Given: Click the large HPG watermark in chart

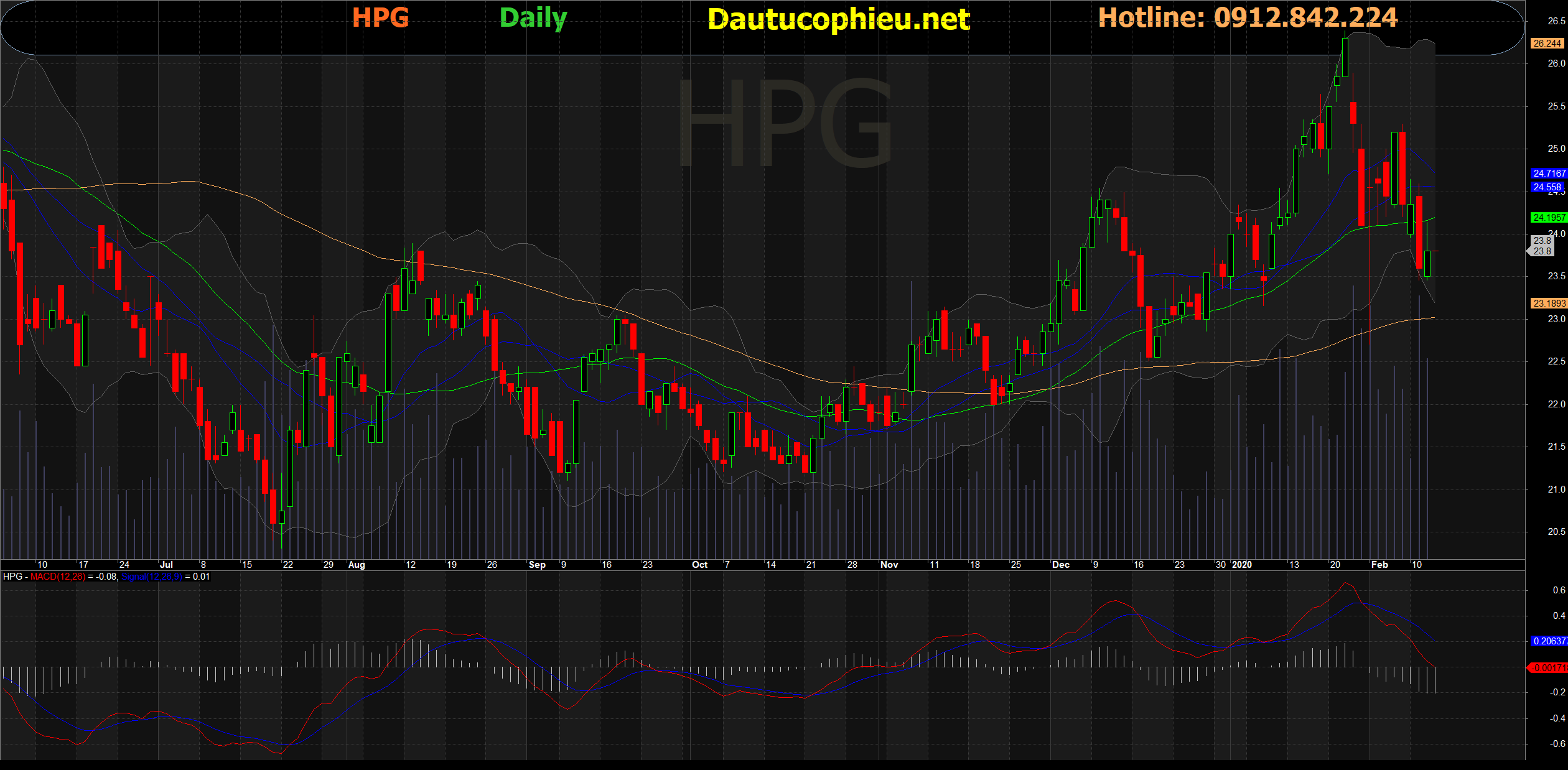Looking at the screenshot, I should pyautogui.click(x=785, y=123).
